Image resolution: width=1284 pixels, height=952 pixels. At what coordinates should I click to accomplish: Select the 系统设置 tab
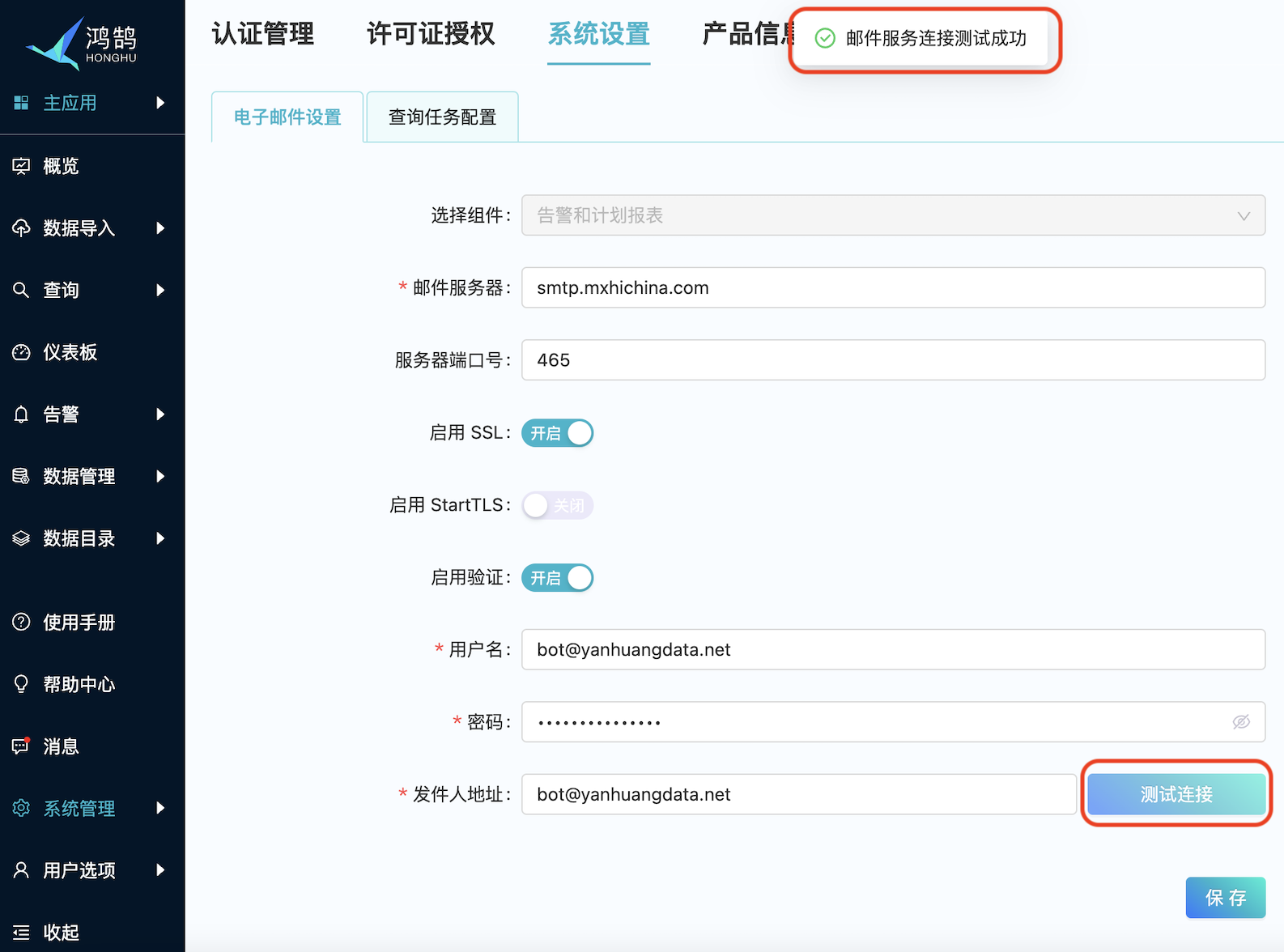click(x=599, y=34)
